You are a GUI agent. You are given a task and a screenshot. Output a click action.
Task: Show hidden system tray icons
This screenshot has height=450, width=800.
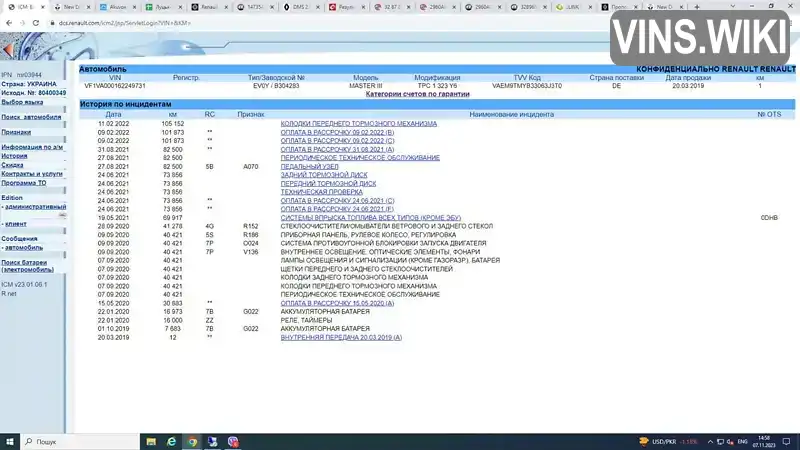(710, 441)
